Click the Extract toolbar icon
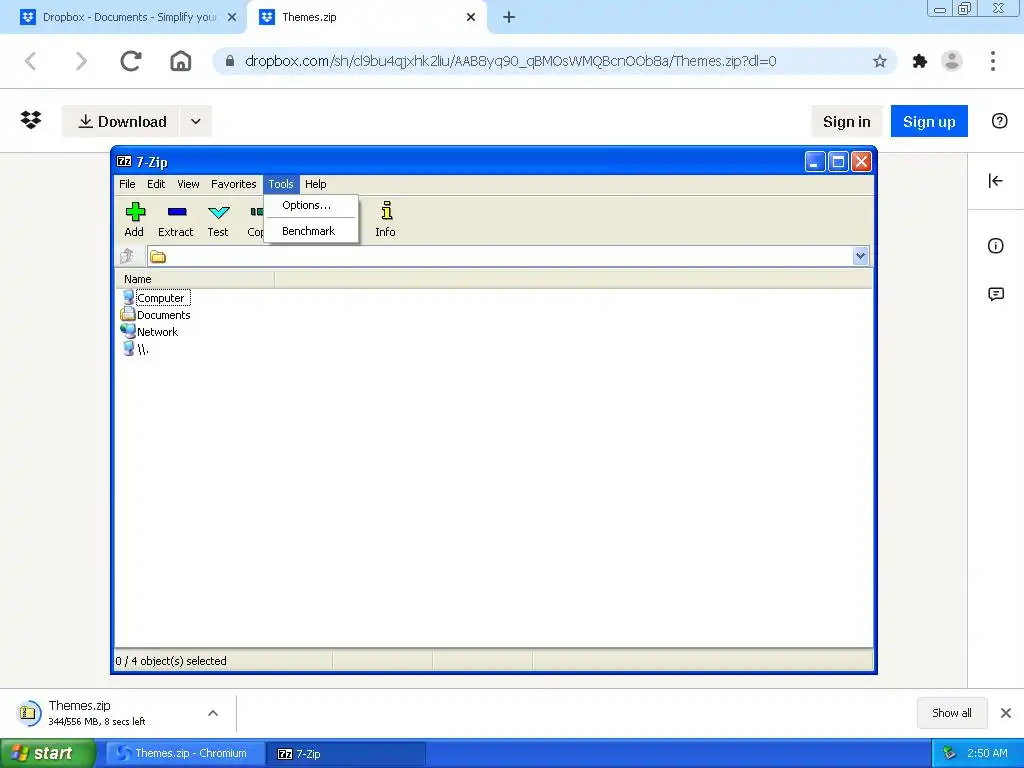 point(177,212)
